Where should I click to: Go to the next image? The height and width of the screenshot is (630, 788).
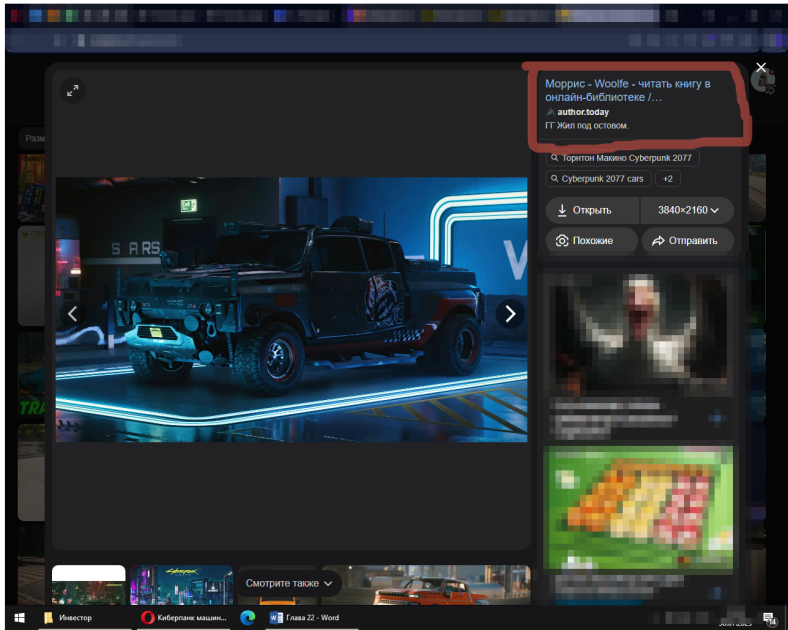[x=510, y=314]
